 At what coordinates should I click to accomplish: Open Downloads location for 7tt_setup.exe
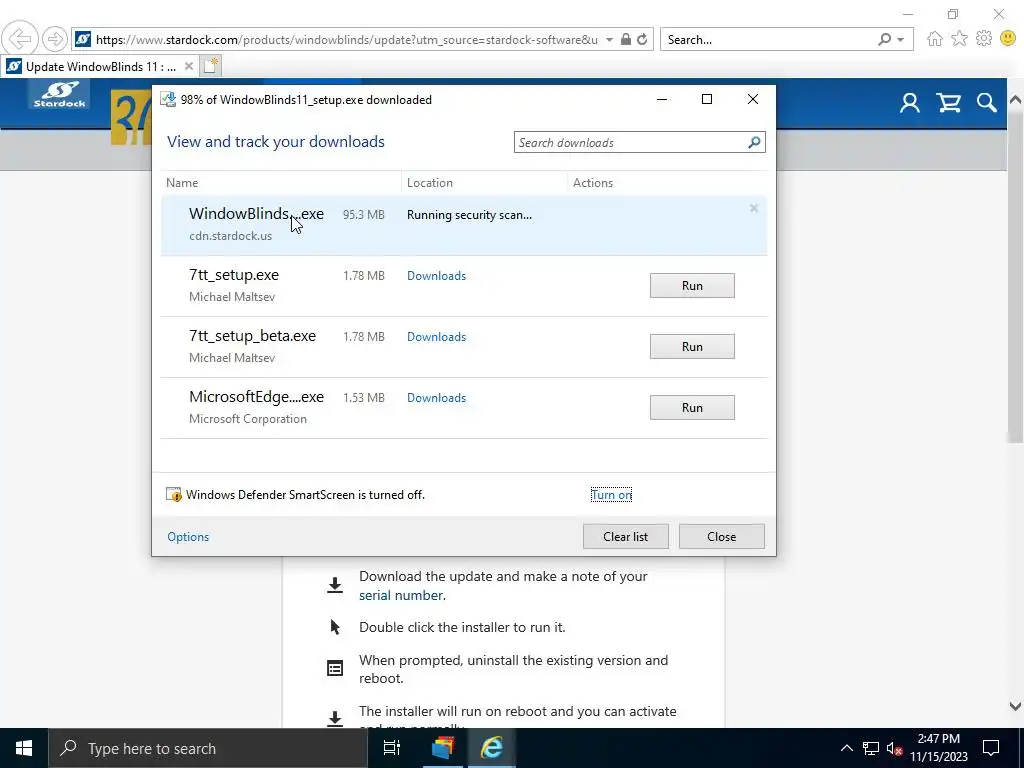coord(436,276)
